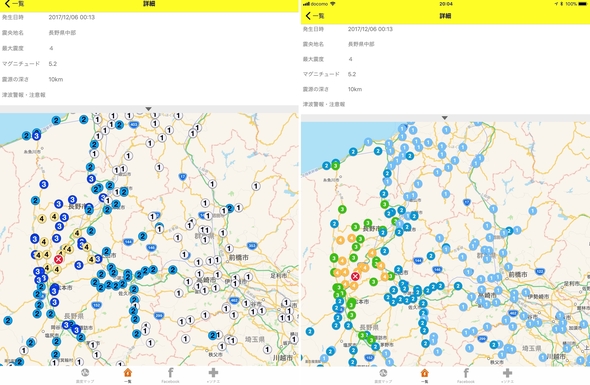
Task: Tap the red epicenter X marker in right map
Action: tap(355, 277)
